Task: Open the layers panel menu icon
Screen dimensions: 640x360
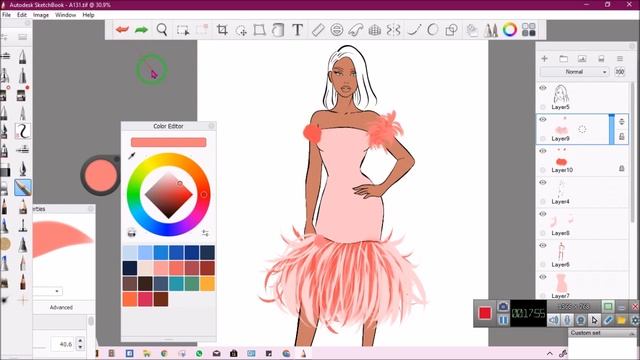Action: pos(620,59)
